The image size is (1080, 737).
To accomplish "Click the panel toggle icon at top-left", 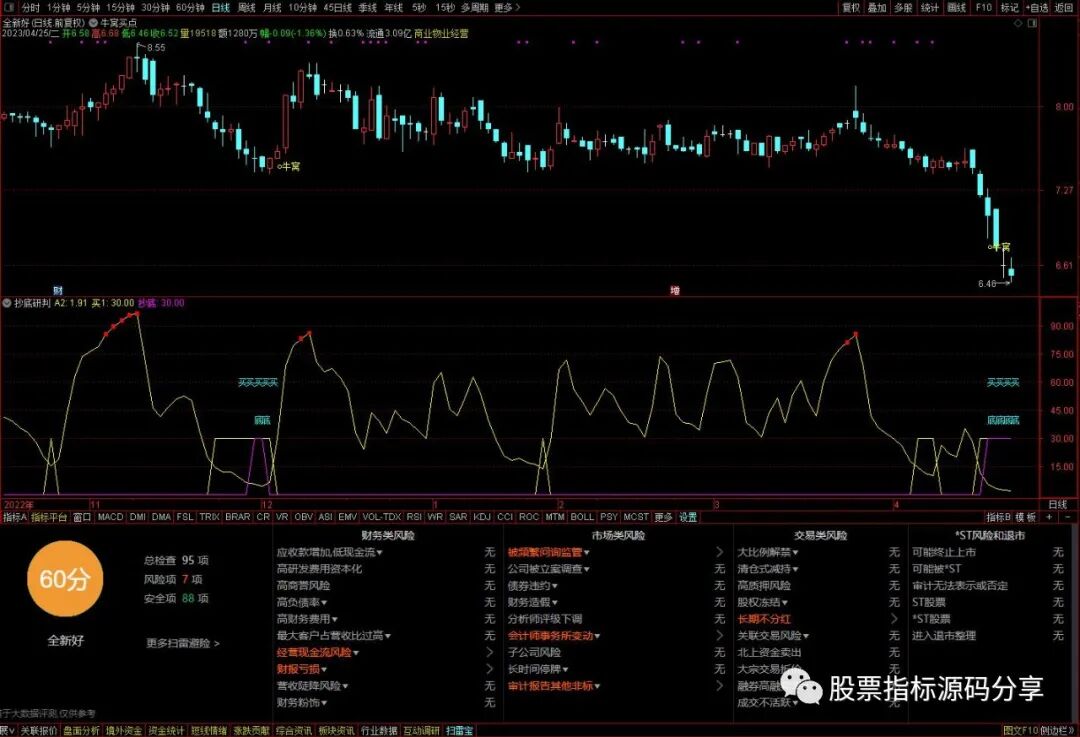I will point(9,8).
